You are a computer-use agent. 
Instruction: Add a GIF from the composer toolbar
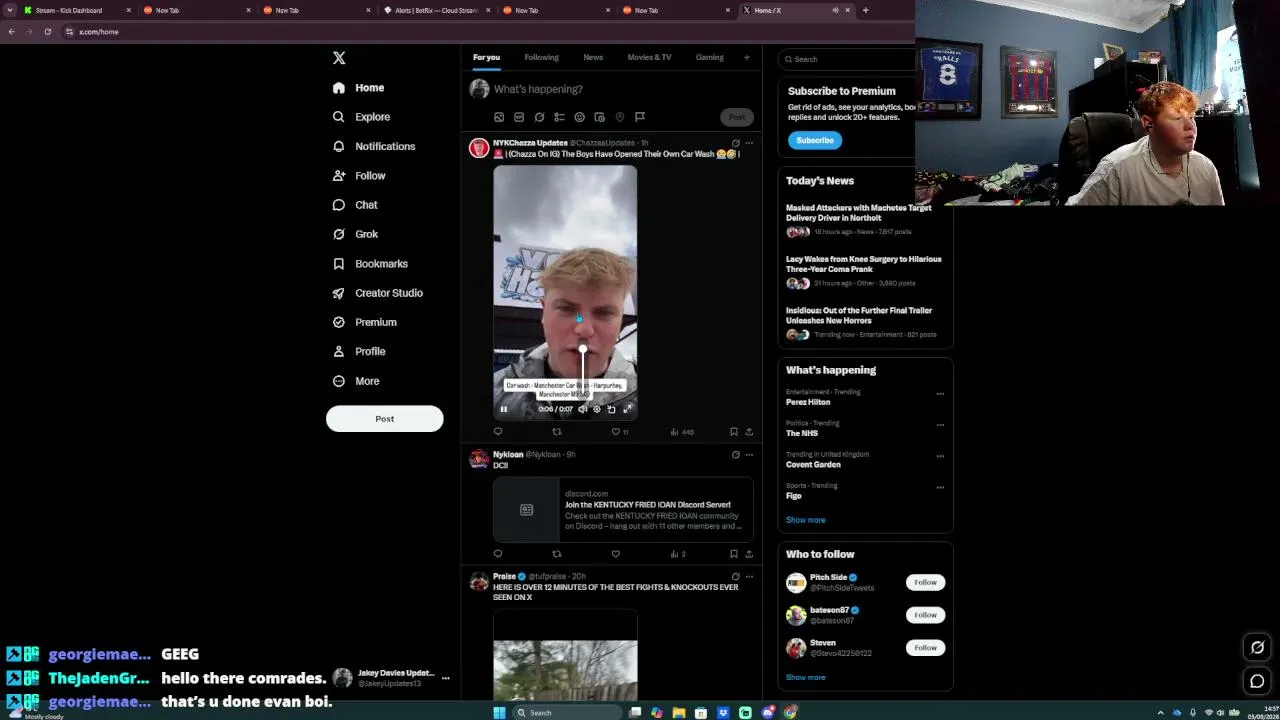[519, 117]
